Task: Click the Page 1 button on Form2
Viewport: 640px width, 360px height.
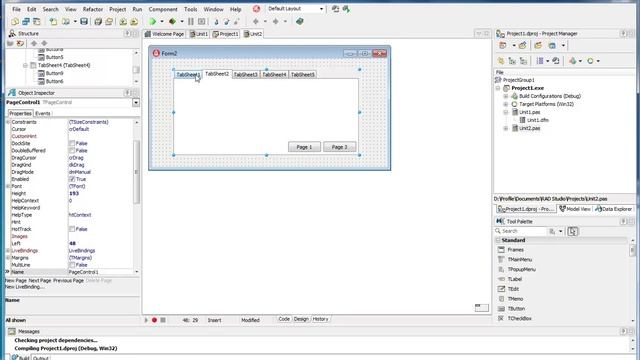Action: (x=304, y=147)
